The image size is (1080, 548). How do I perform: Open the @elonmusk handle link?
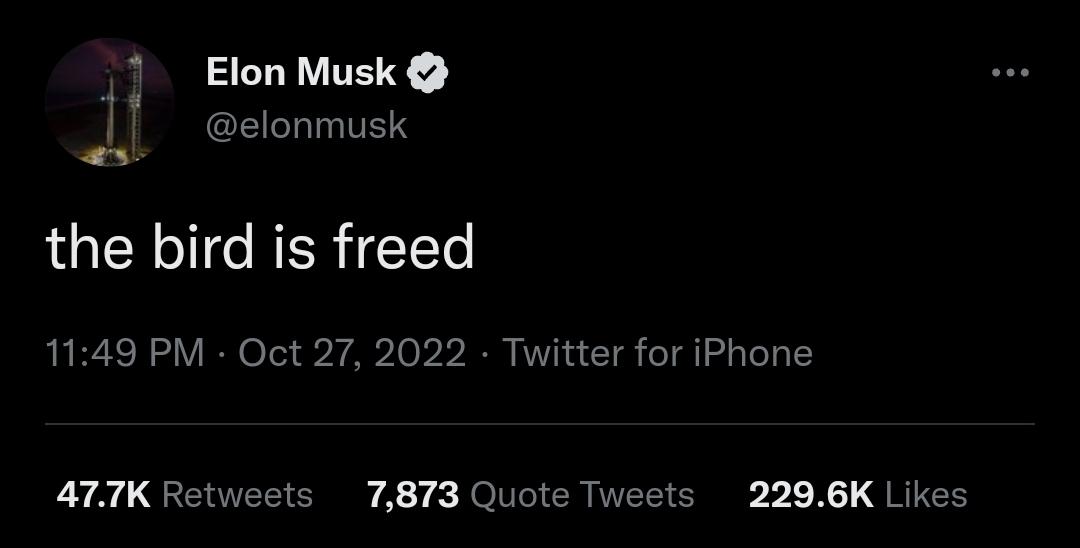pos(307,126)
